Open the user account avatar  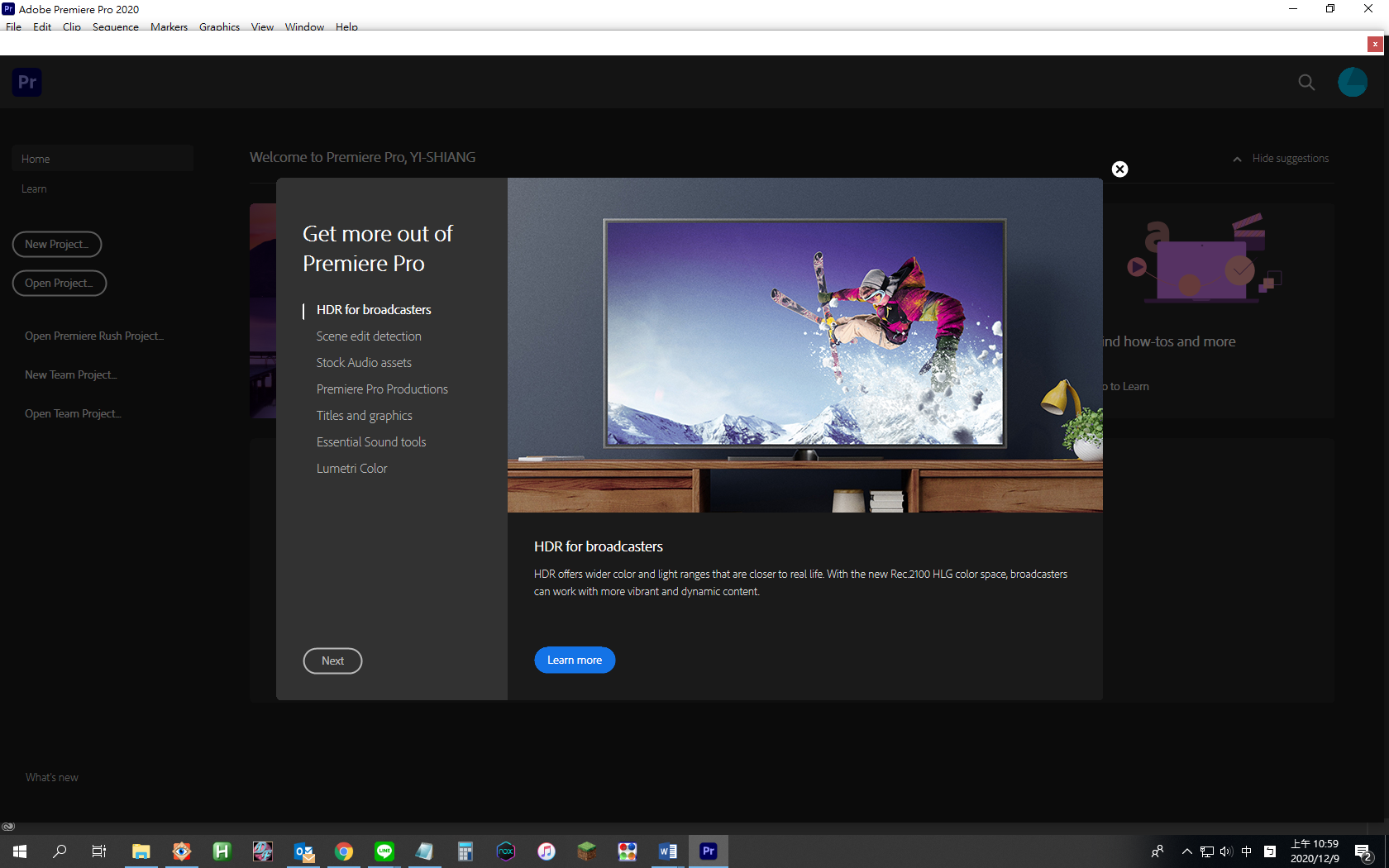[x=1352, y=82]
